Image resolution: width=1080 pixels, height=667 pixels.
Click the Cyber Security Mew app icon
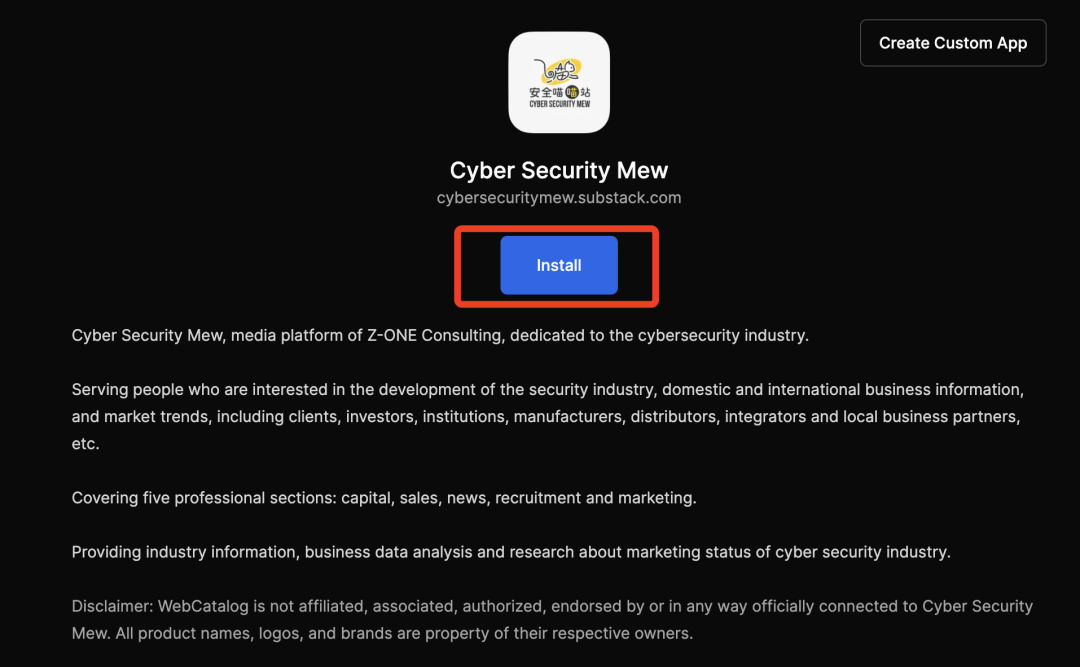(559, 82)
